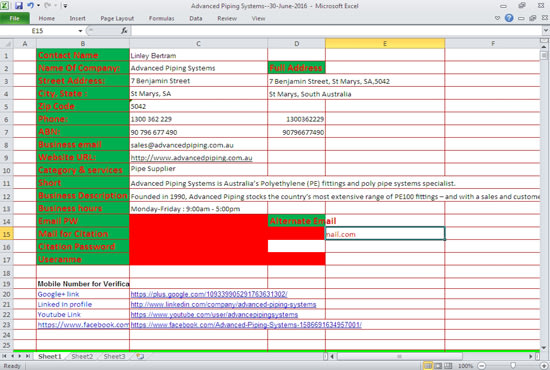Click the insert function fx icon
Image resolution: width=550 pixels, height=370 pixels.
[124, 31]
